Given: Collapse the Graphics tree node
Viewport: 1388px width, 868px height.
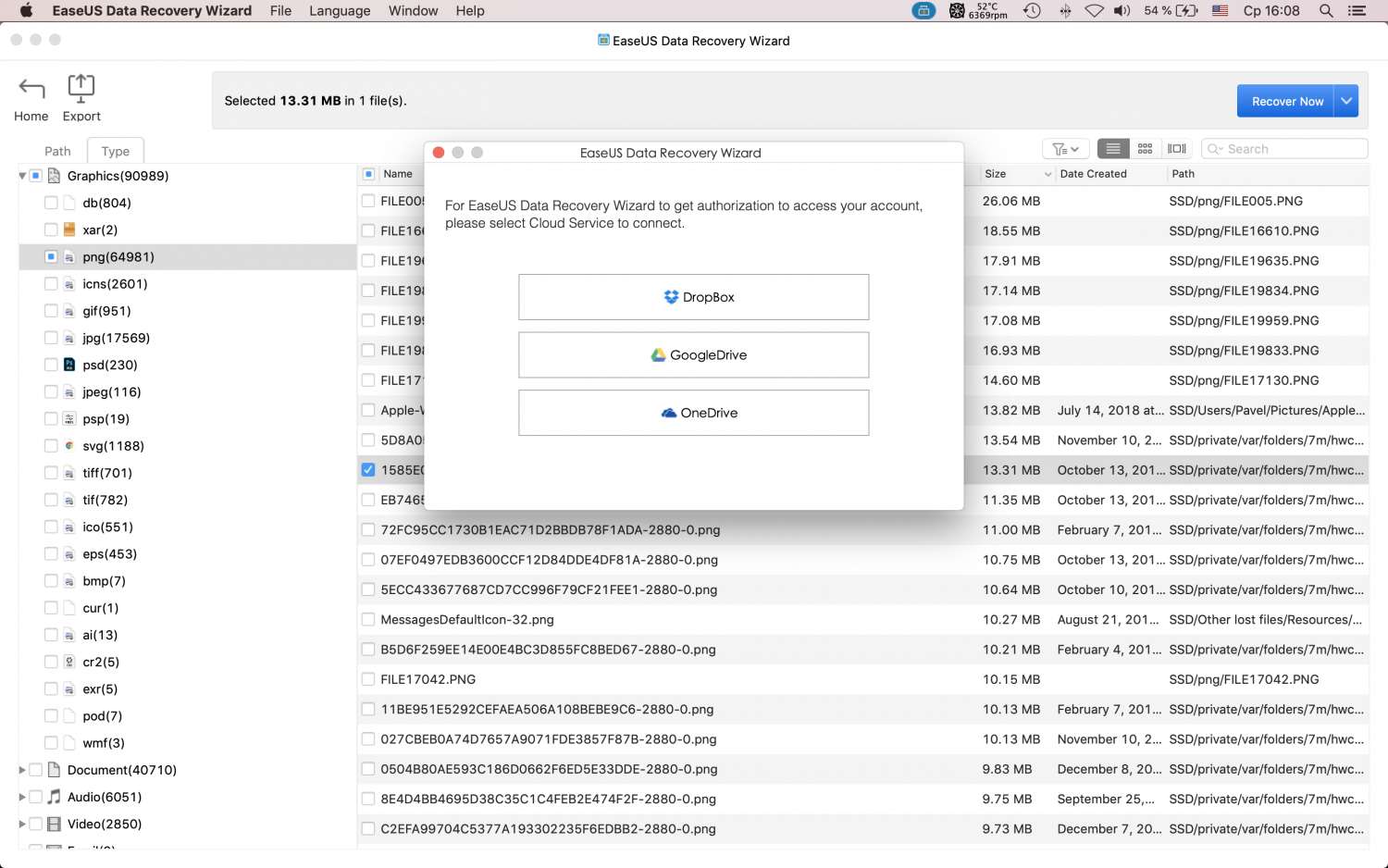Looking at the screenshot, I should 22,176.
